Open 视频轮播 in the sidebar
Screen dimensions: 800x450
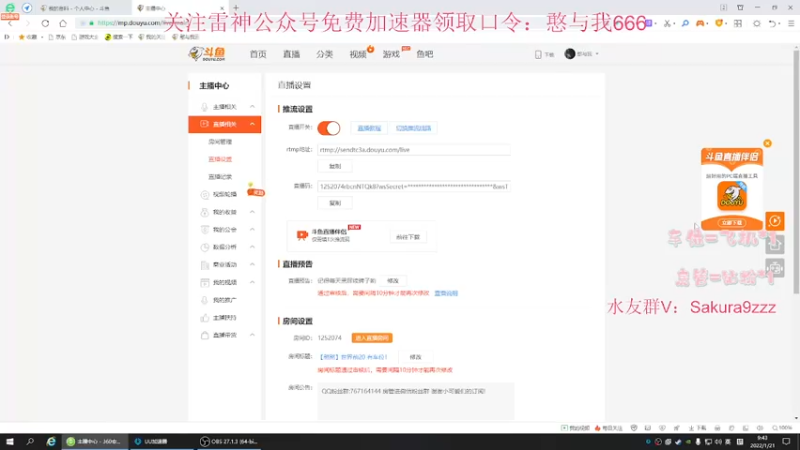coord(224,194)
